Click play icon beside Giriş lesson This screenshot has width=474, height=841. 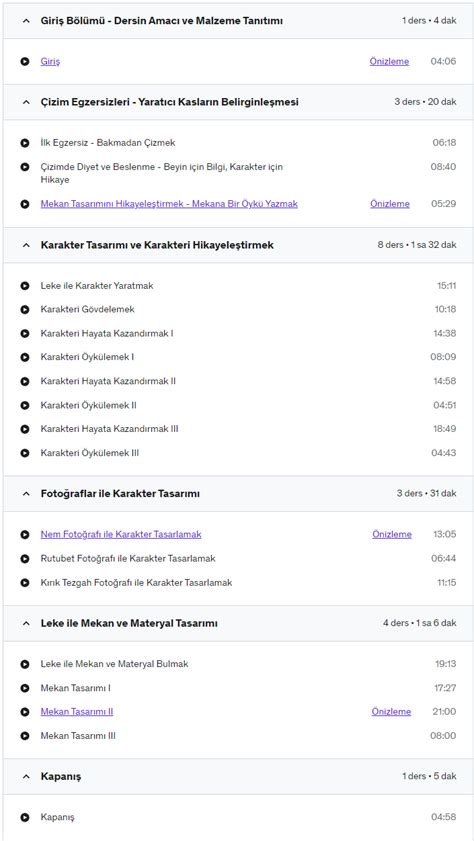point(25,62)
